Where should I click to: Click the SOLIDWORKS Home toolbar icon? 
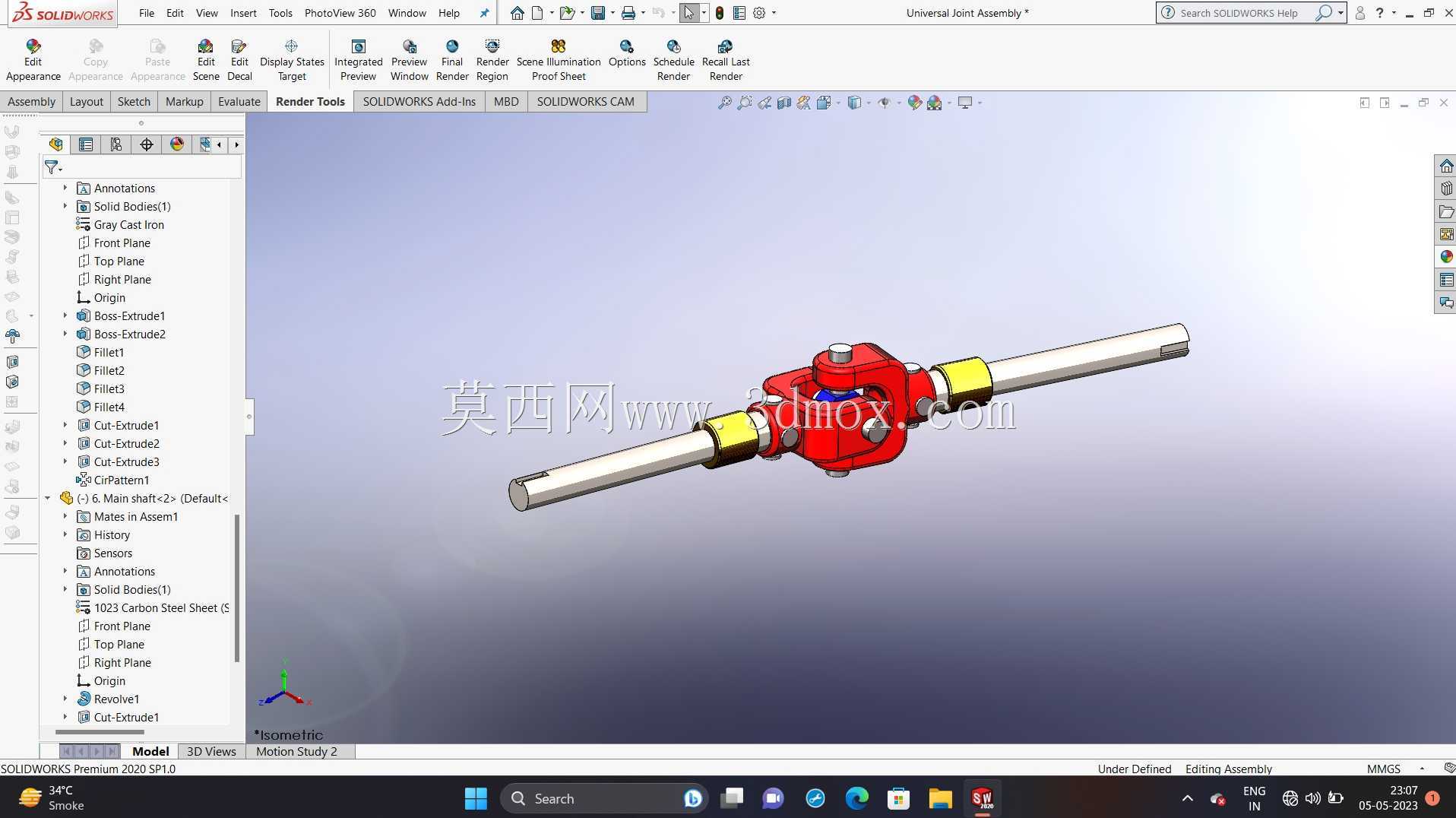pos(517,13)
